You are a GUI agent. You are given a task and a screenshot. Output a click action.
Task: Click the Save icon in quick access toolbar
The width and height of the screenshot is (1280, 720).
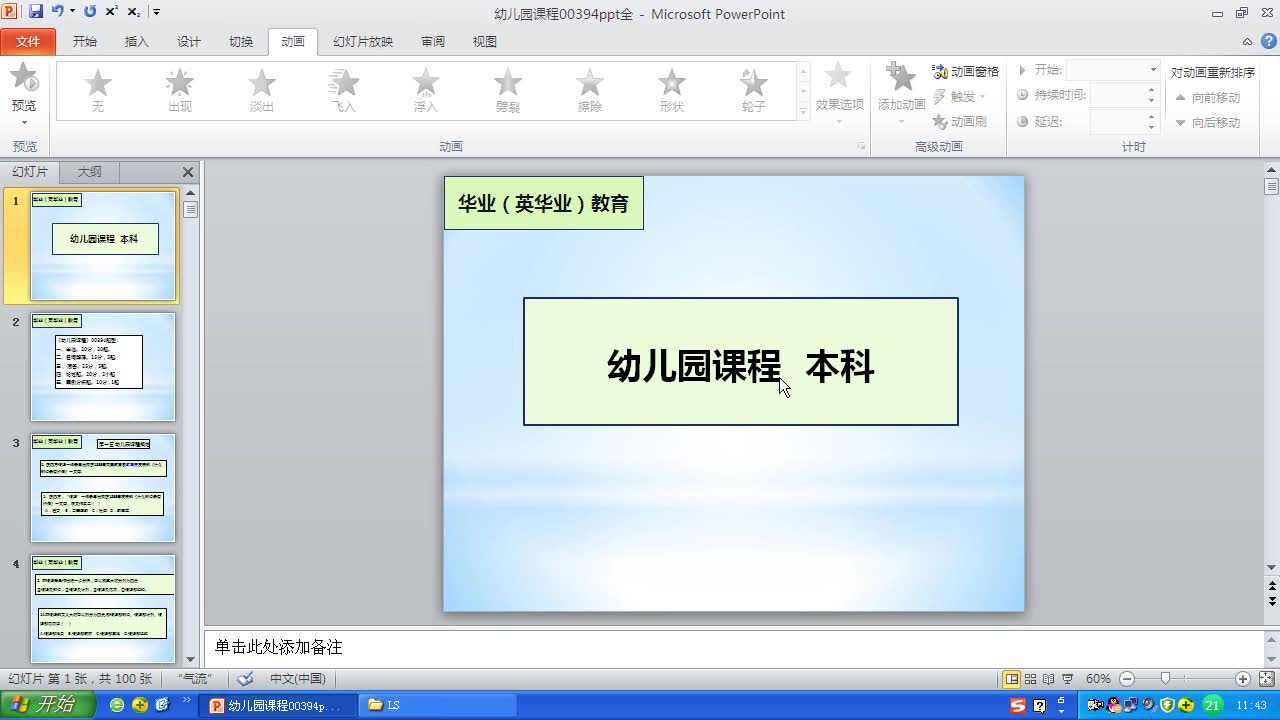(36, 12)
